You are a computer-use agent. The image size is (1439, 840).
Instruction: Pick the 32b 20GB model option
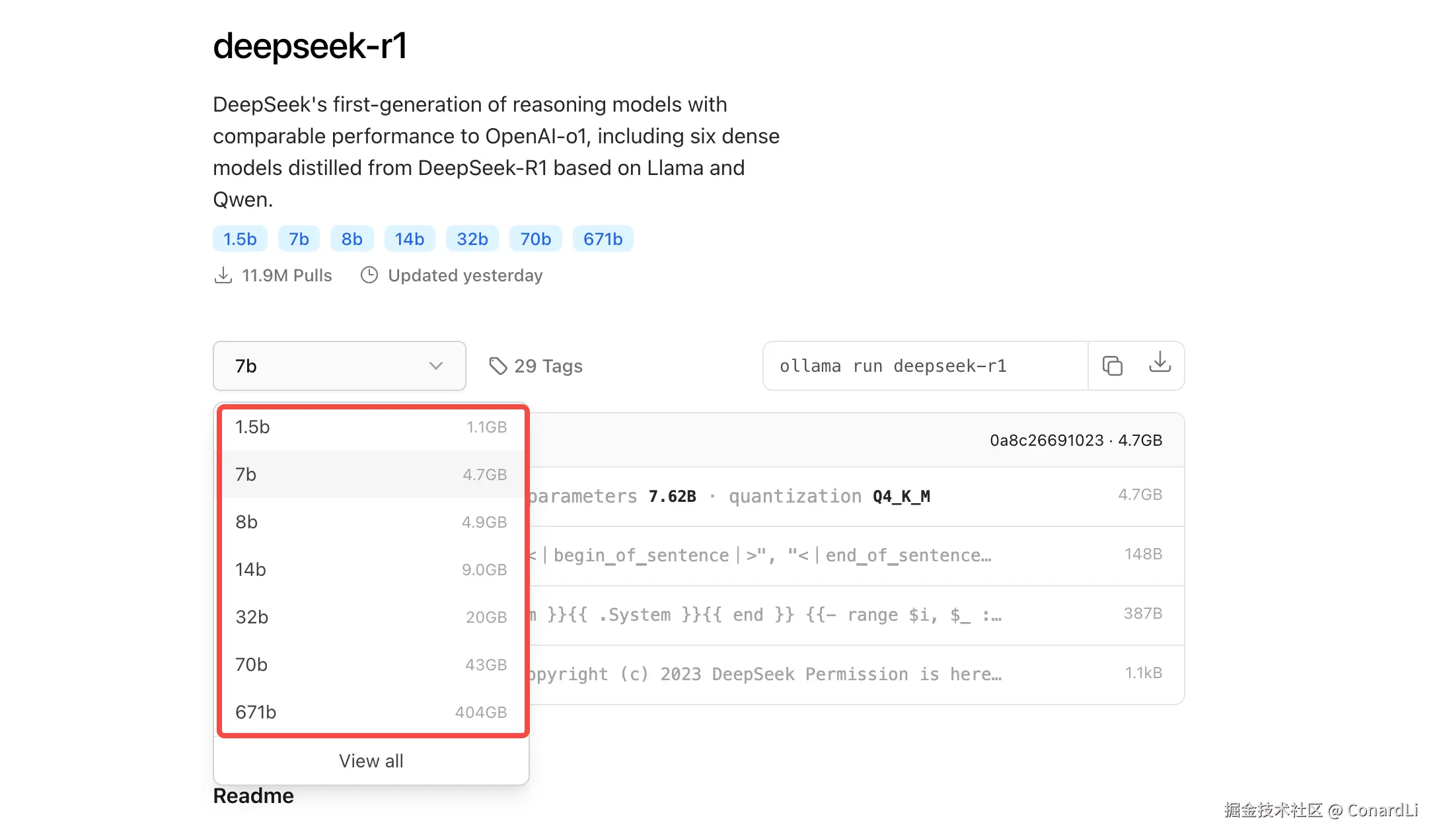tap(371, 617)
